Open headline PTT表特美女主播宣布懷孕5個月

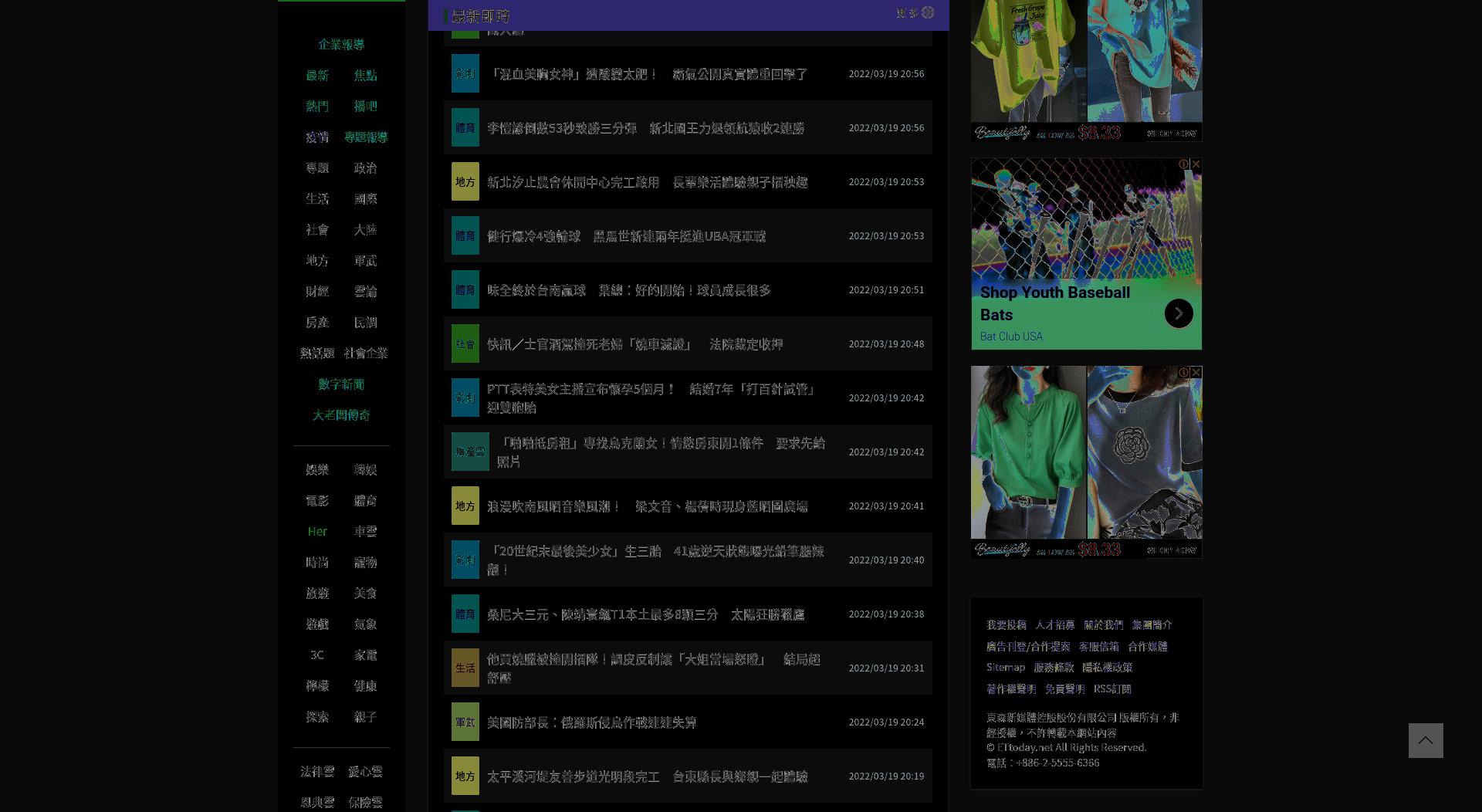pos(652,398)
